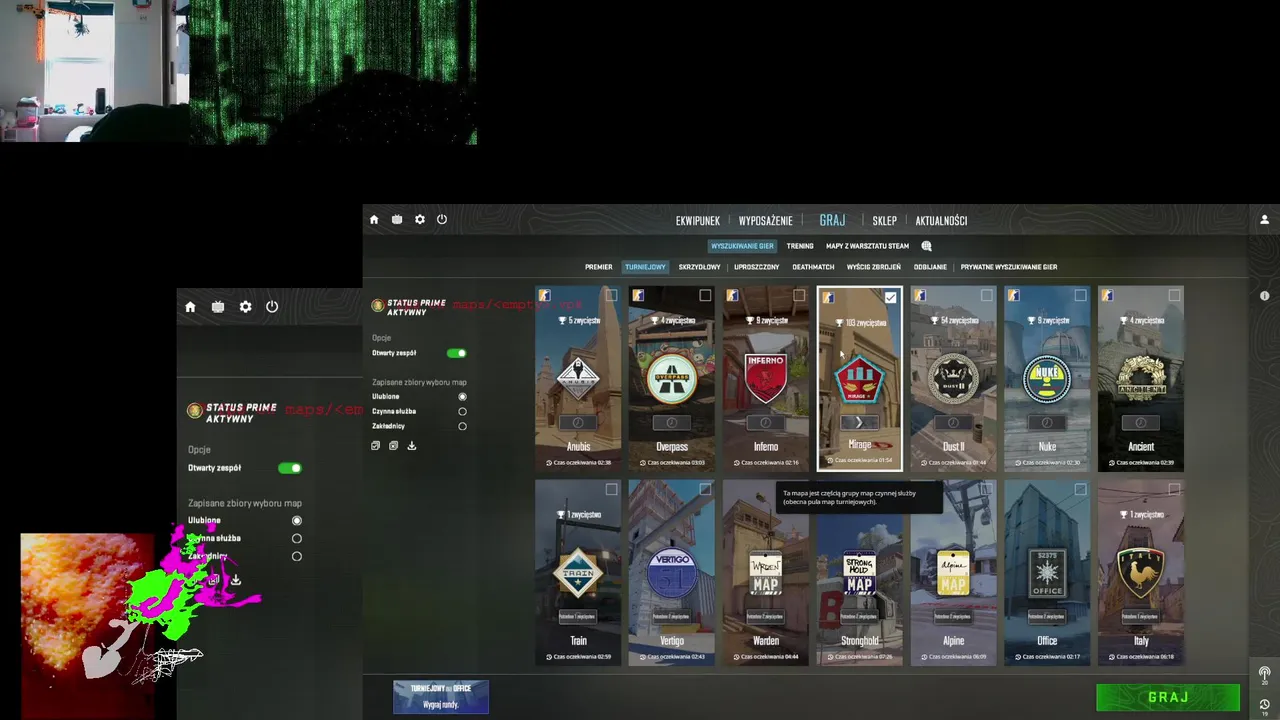The width and height of the screenshot is (1280, 720).
Task: Click the Inferno shield badge
Action: click(x=765, y=379)
